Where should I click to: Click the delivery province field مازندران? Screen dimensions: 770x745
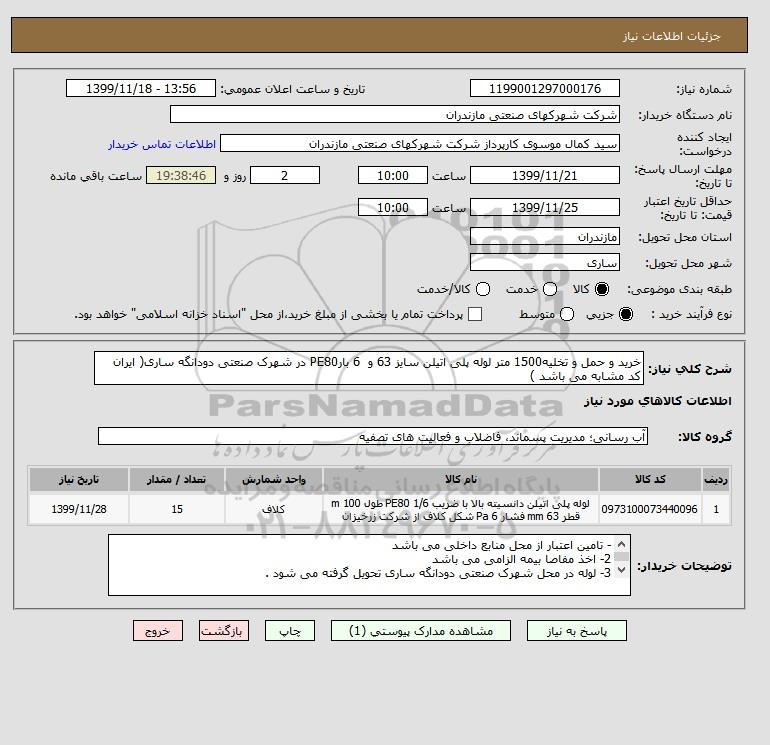545,237
